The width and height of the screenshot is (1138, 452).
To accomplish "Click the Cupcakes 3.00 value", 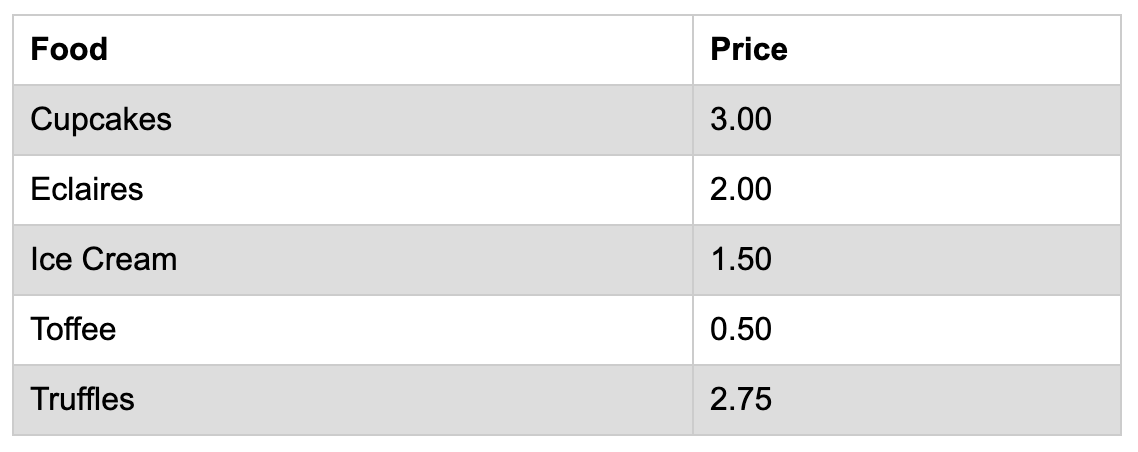I will [x=741, y=120].
